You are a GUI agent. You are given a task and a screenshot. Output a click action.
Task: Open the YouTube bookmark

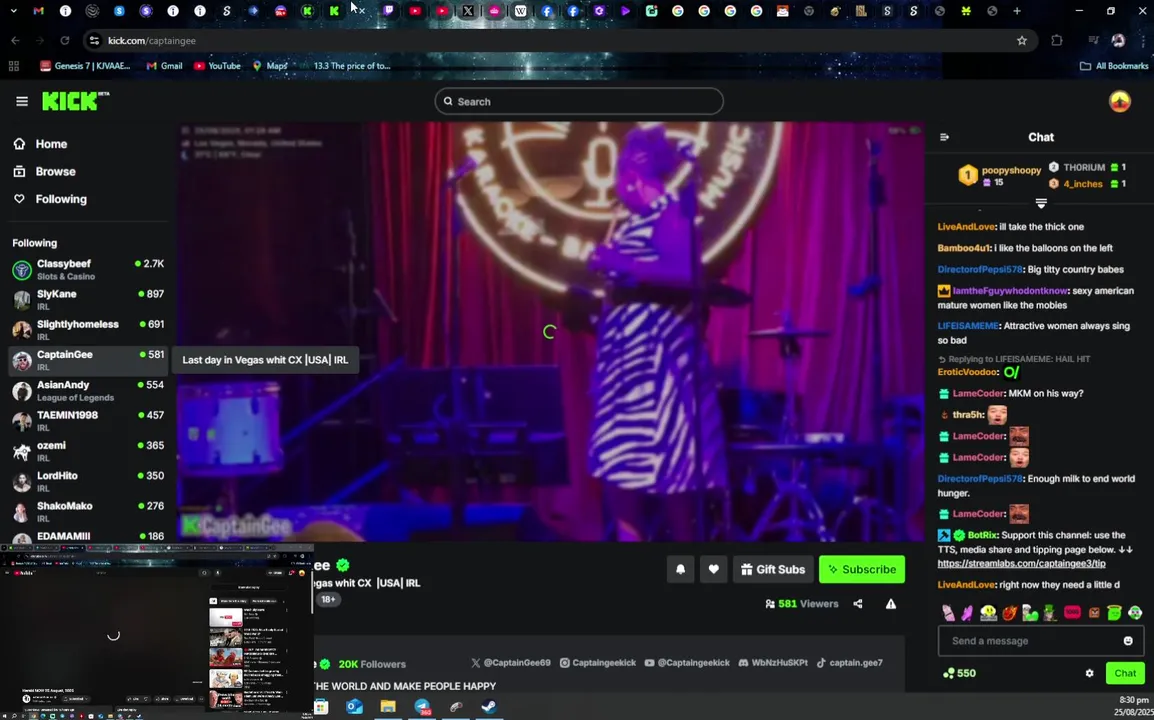click(x=217, y=66)
